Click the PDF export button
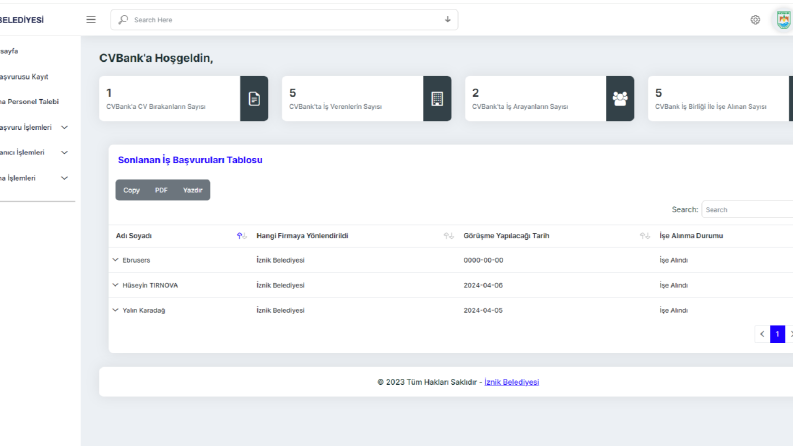The width and height of the screenshot is (793, 446). point(161,190)
